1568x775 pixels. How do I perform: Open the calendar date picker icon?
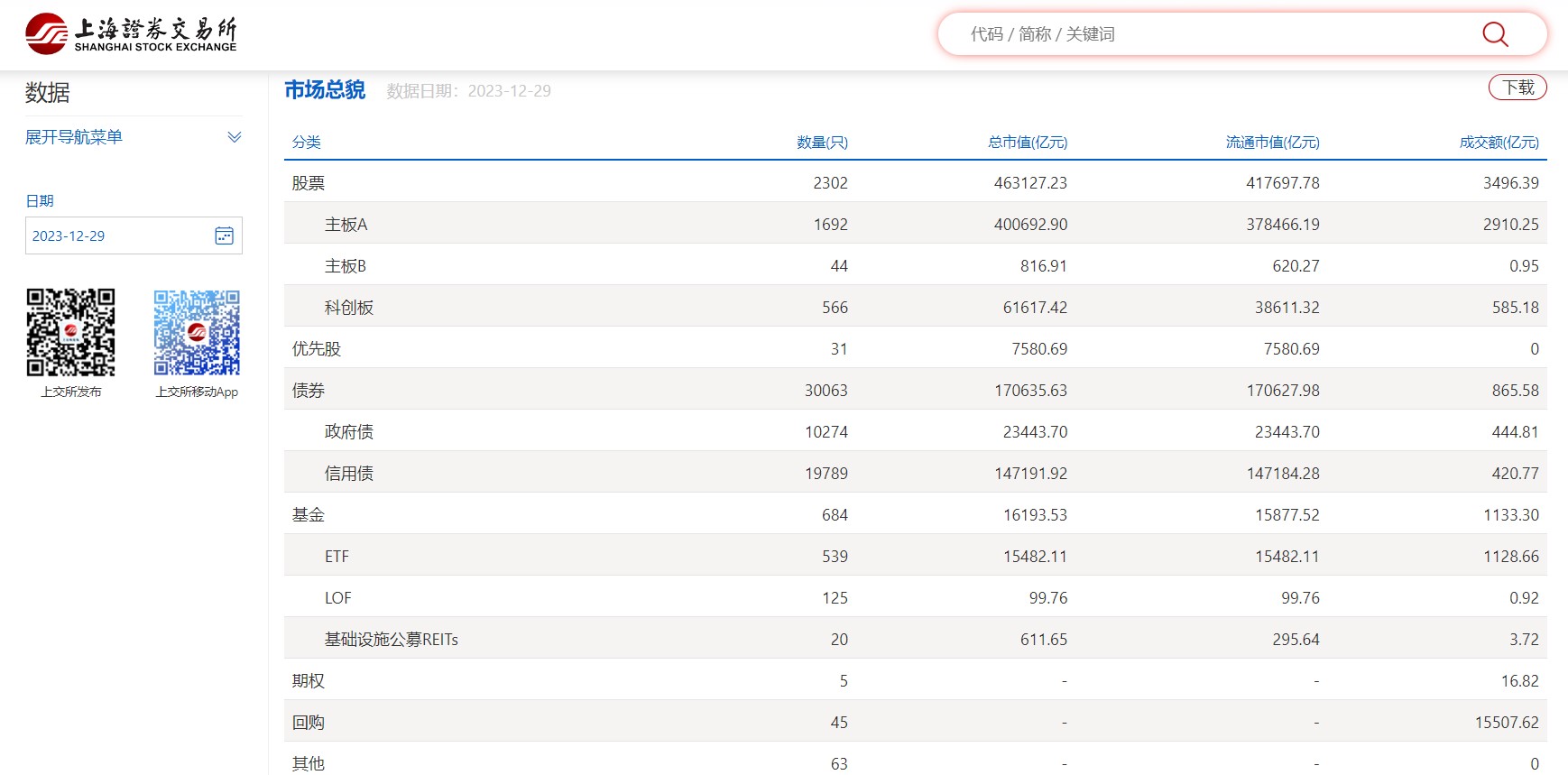224,235
